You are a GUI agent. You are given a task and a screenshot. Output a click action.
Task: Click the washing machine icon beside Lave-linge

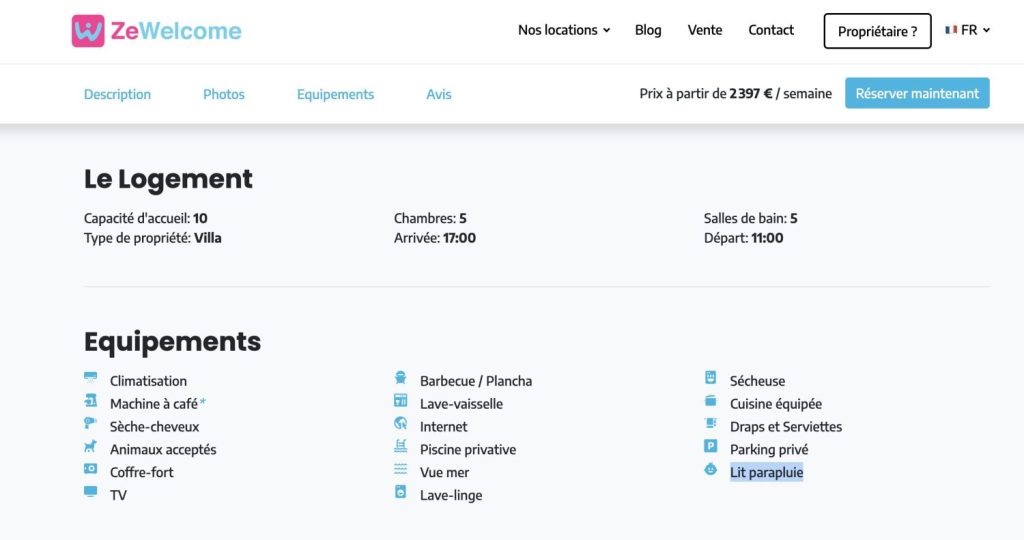pyautogui.click(x=400, y=492)
